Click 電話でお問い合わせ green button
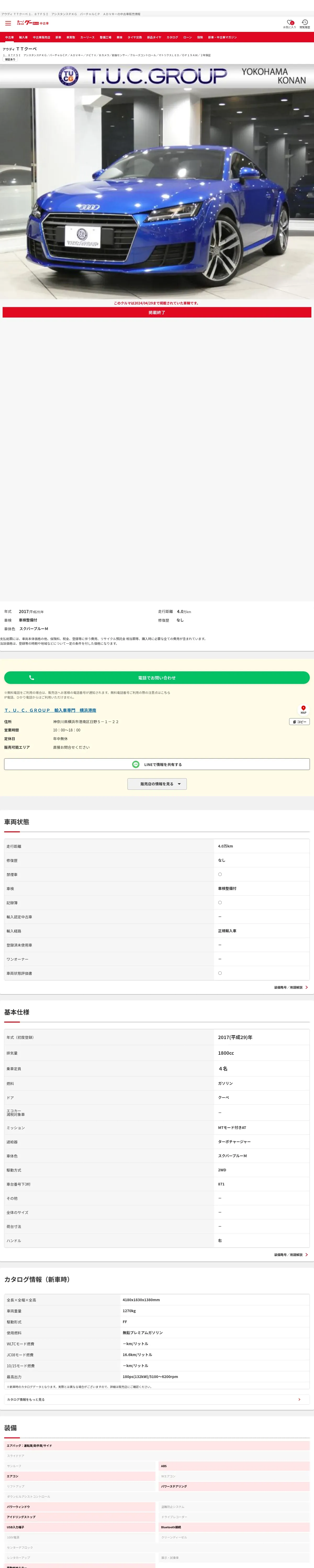This screenshot has height=1568, width=314. click(157, 677)
